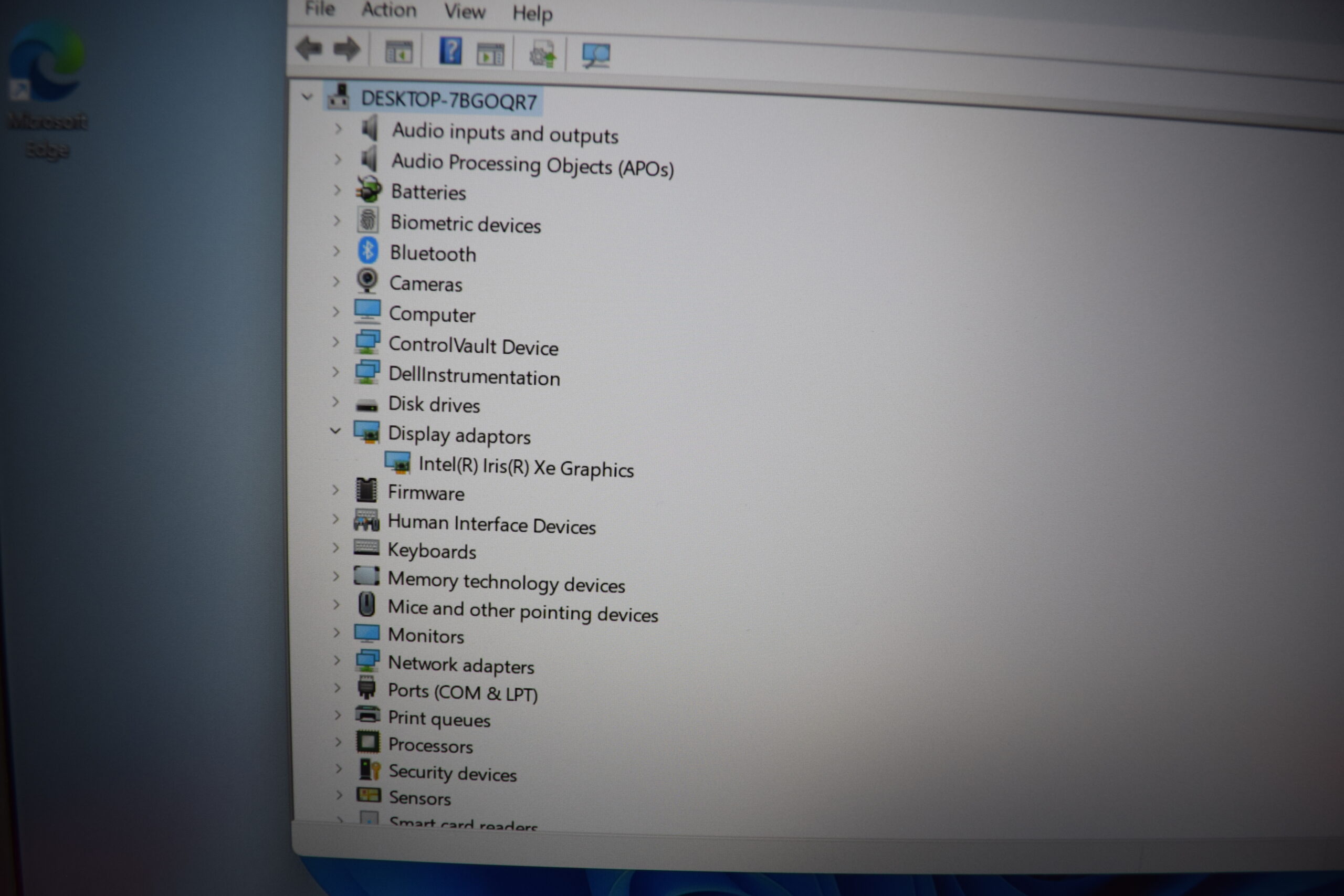1344x896 pixels.
Task: Open the Action menu
Action: [388, 10]
